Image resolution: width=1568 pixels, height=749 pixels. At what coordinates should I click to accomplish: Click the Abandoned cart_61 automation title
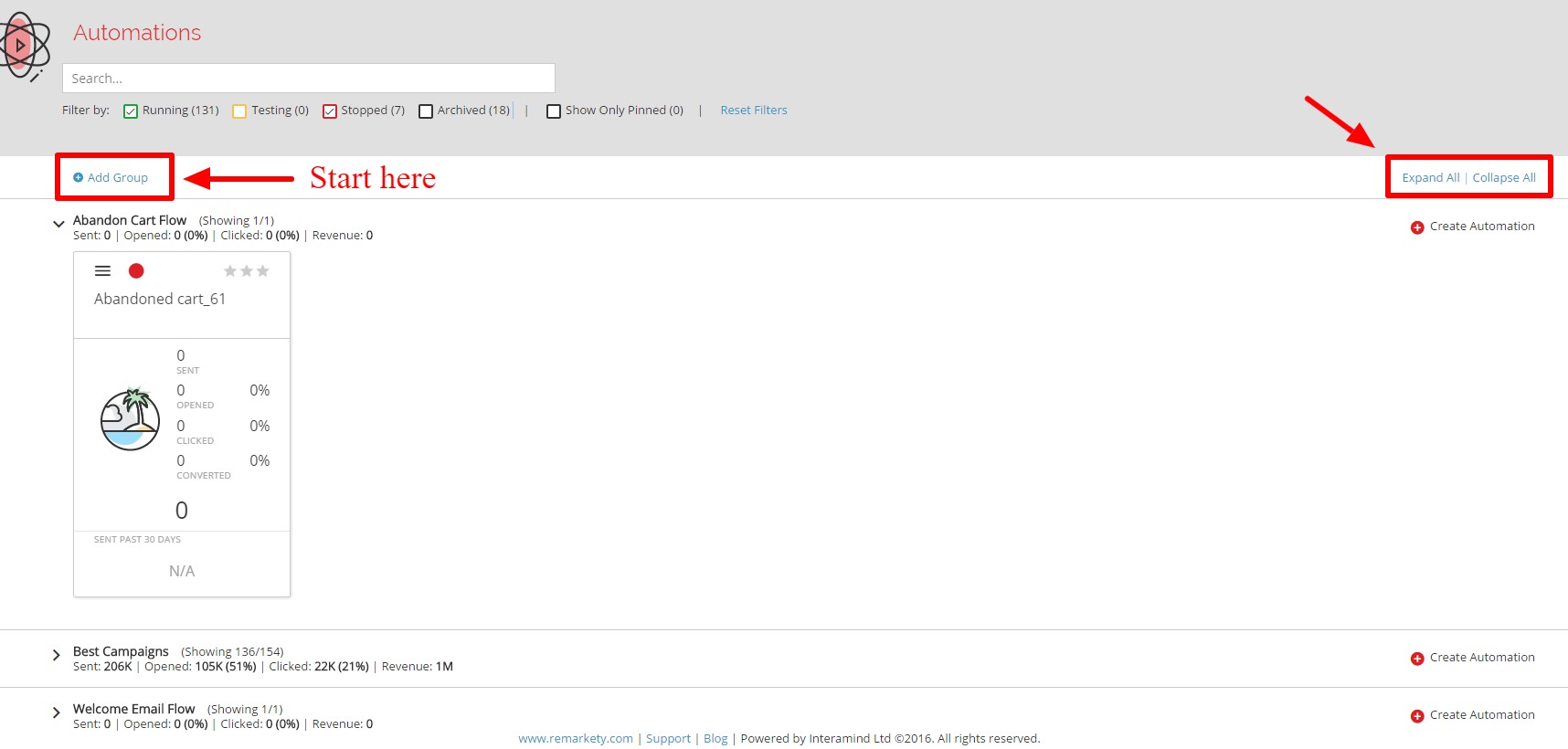pyautogui.click(x=160, y=300)
